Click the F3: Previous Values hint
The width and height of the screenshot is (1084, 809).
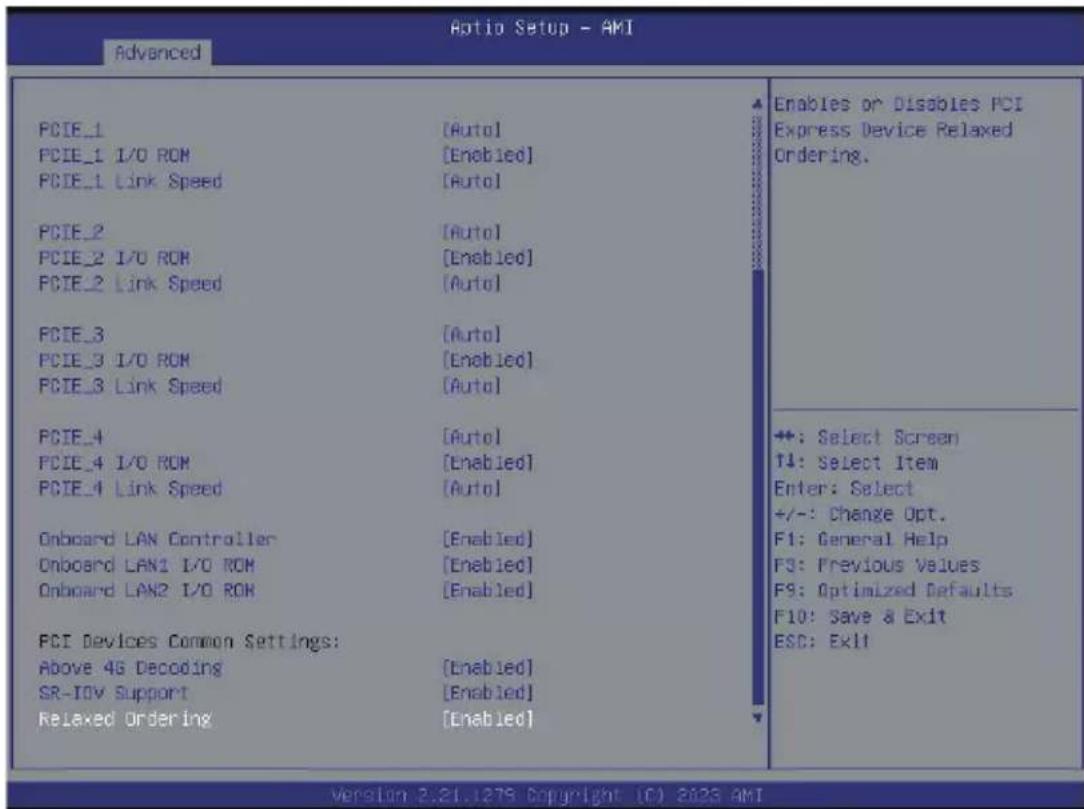coord(877,565)
